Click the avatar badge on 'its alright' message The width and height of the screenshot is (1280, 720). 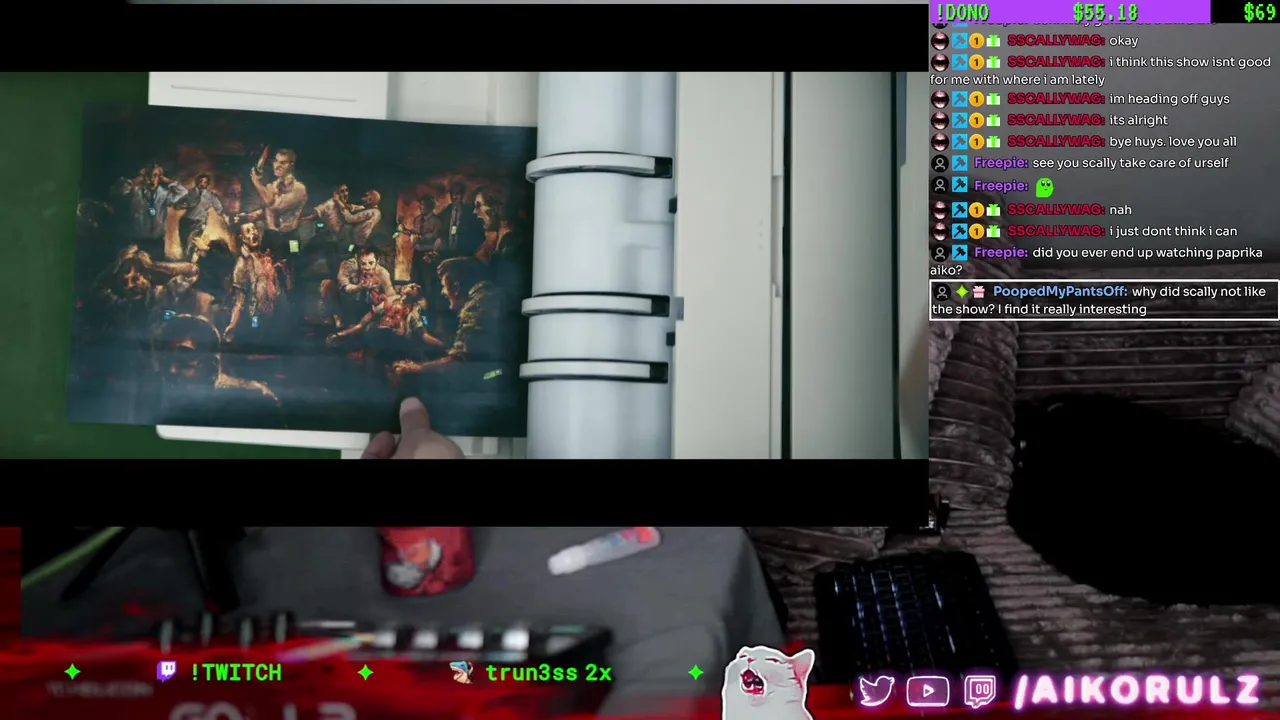coord(939,120)
